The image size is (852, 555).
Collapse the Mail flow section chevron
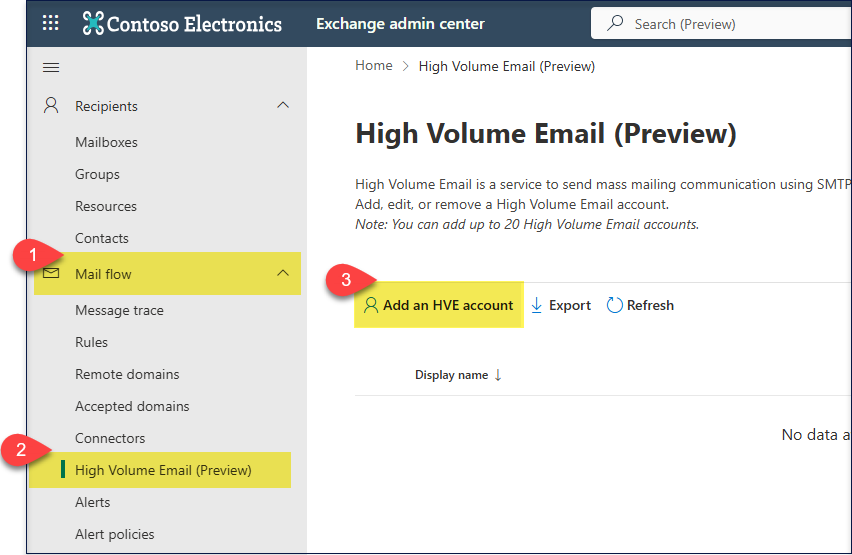(x=283, y=273)
